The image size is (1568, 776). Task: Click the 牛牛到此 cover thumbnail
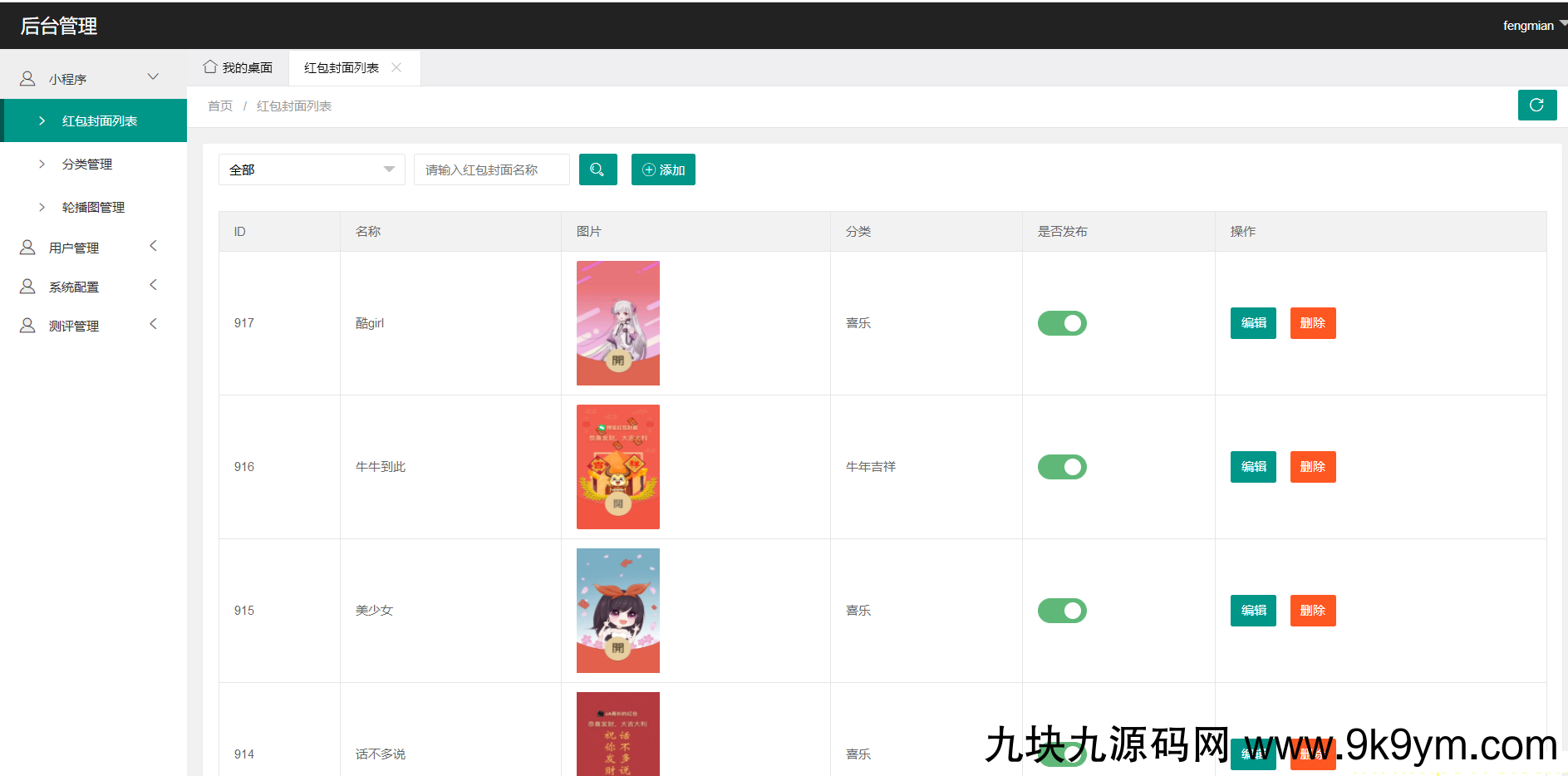(x=618, y=467)
